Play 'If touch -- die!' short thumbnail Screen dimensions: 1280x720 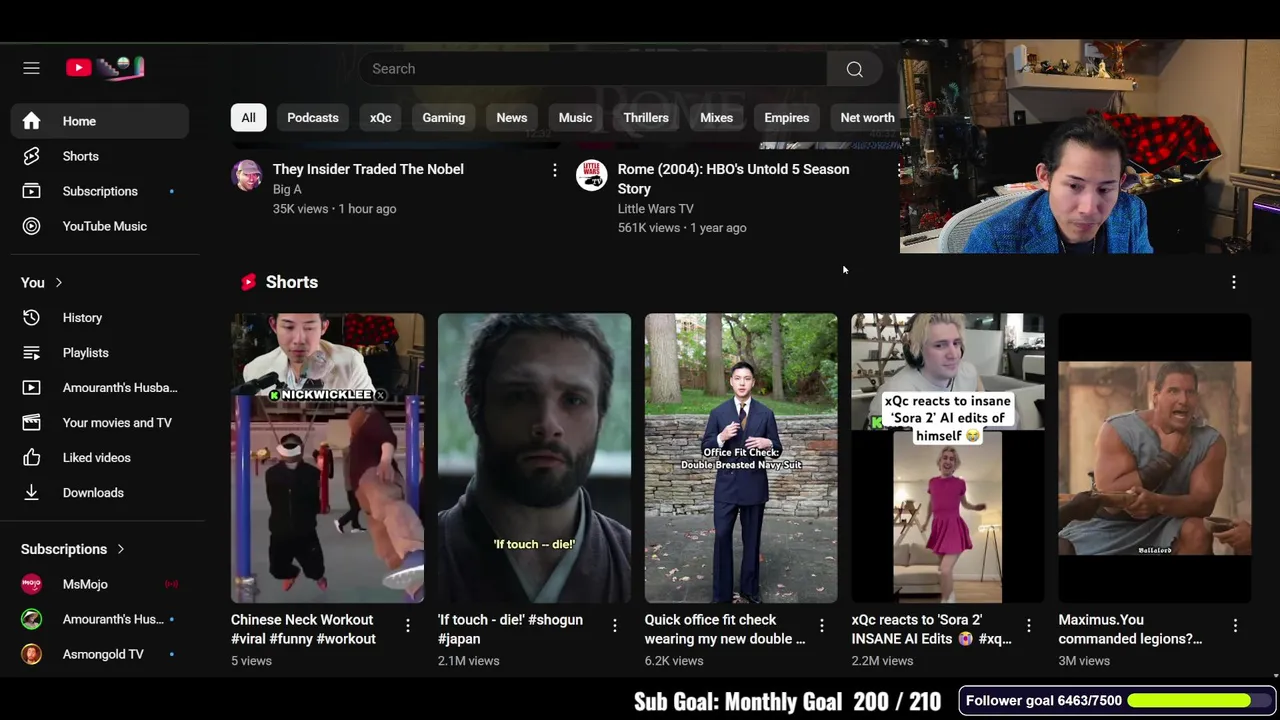pyautogui.click(x=534, y=458)
